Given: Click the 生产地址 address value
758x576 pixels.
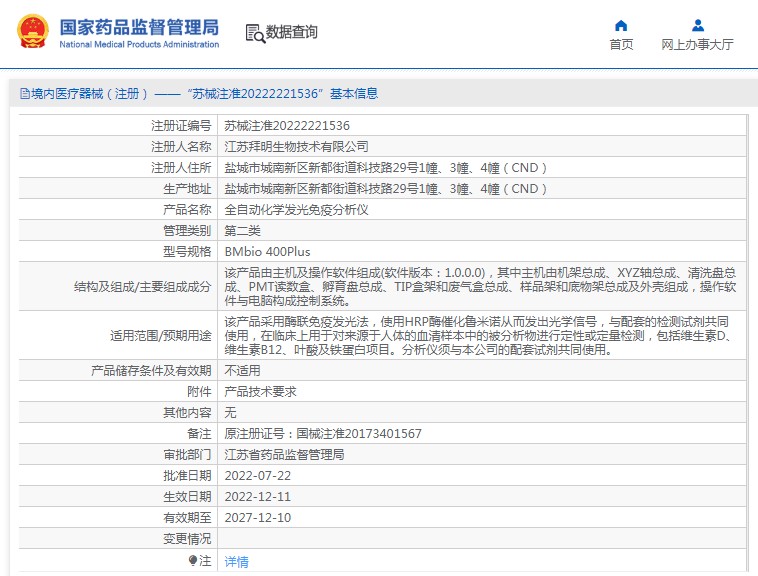Looking at the screenshot, I should pyautogui.click(x=386, y=188).
